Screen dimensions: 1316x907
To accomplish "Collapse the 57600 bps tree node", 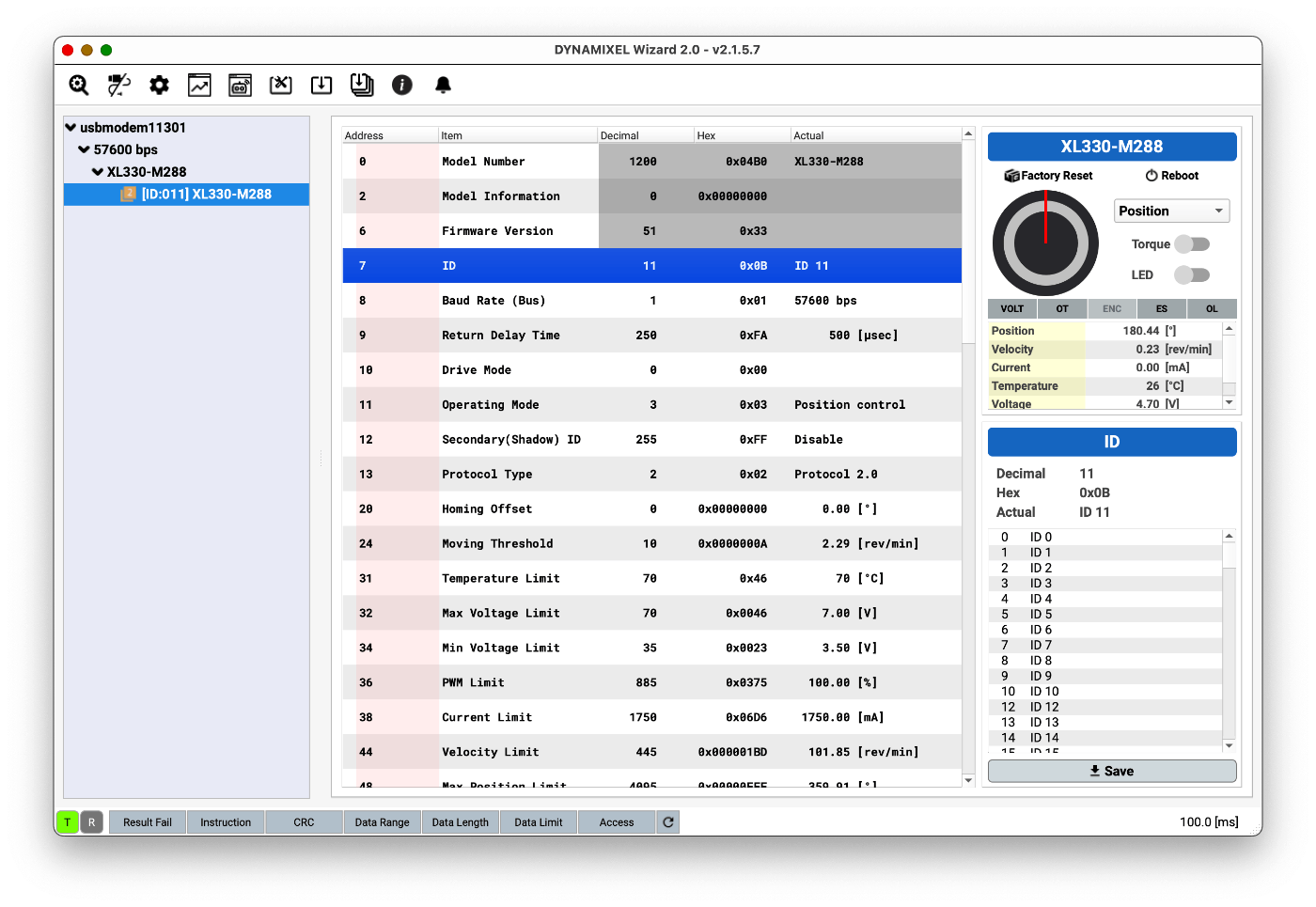I will (84, 149).
